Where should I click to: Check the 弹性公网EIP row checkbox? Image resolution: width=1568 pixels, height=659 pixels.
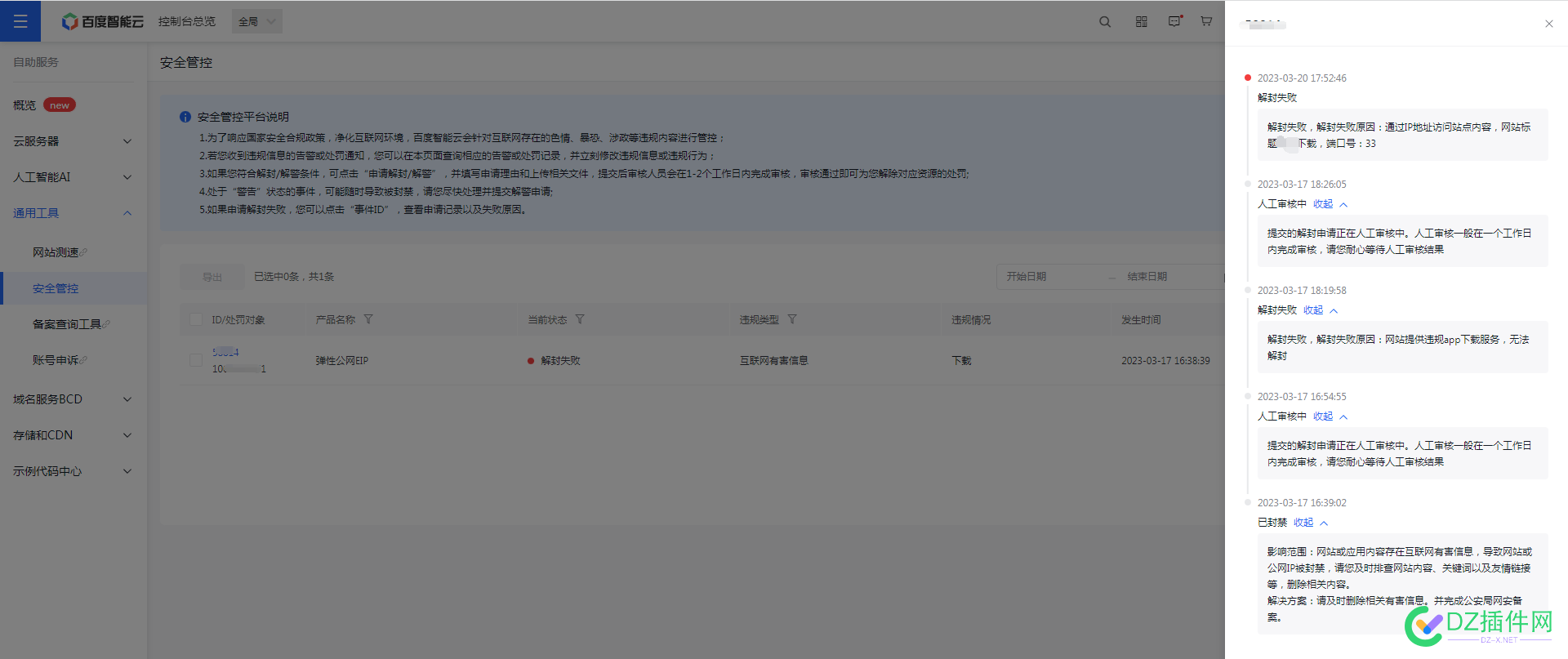pyautogui.click(x=196, y=360)
